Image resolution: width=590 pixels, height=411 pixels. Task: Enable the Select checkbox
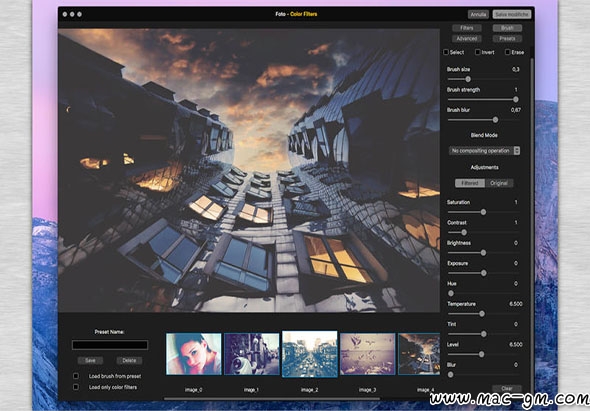click(446, 52)
